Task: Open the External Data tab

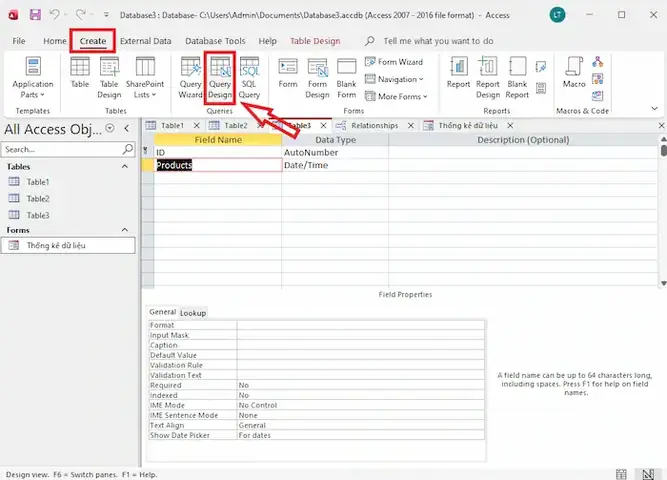Action: (145, 41)
